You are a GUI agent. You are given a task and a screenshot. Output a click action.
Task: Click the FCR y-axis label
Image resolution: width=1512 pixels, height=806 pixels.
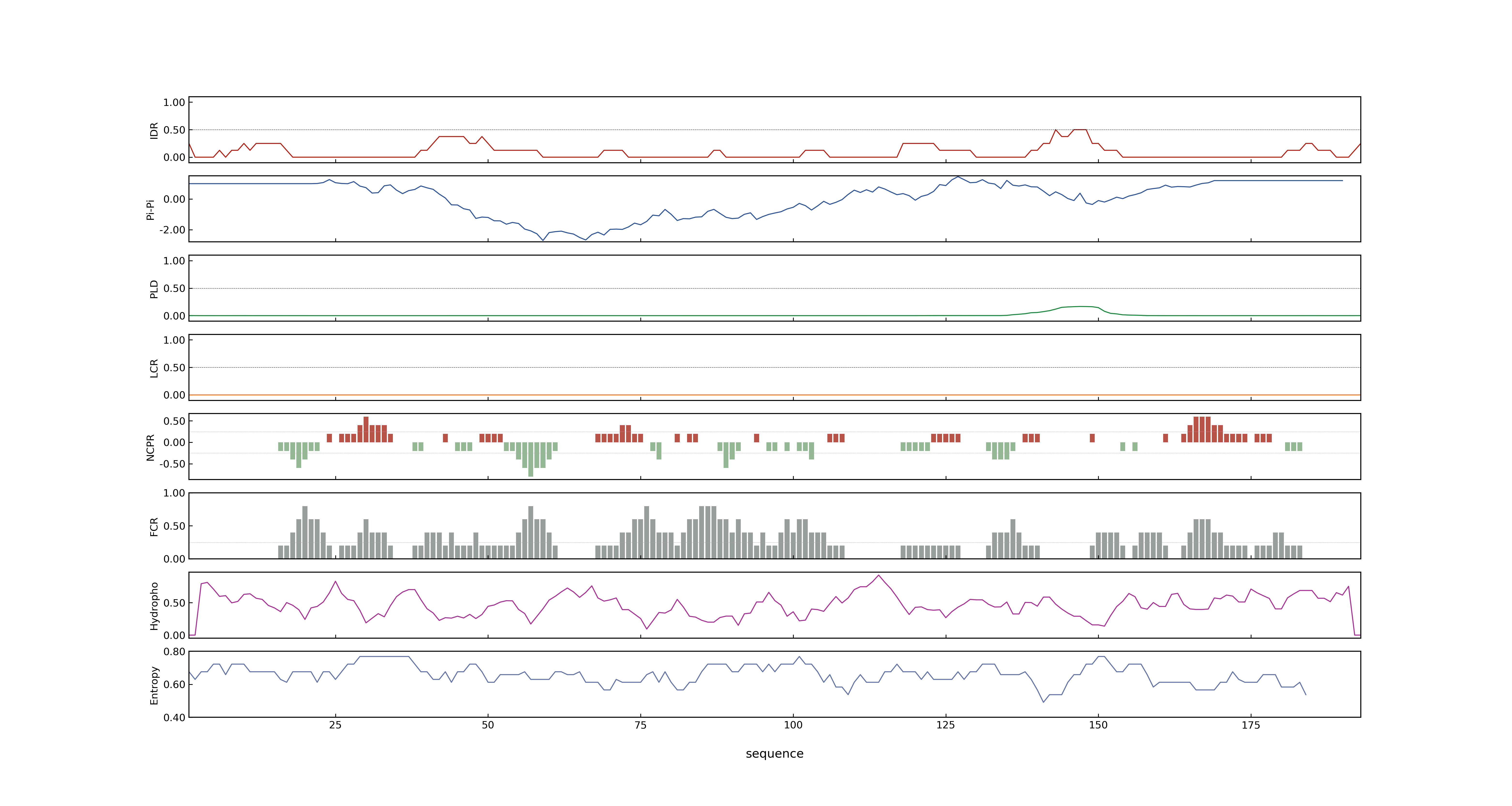(154, 526)
